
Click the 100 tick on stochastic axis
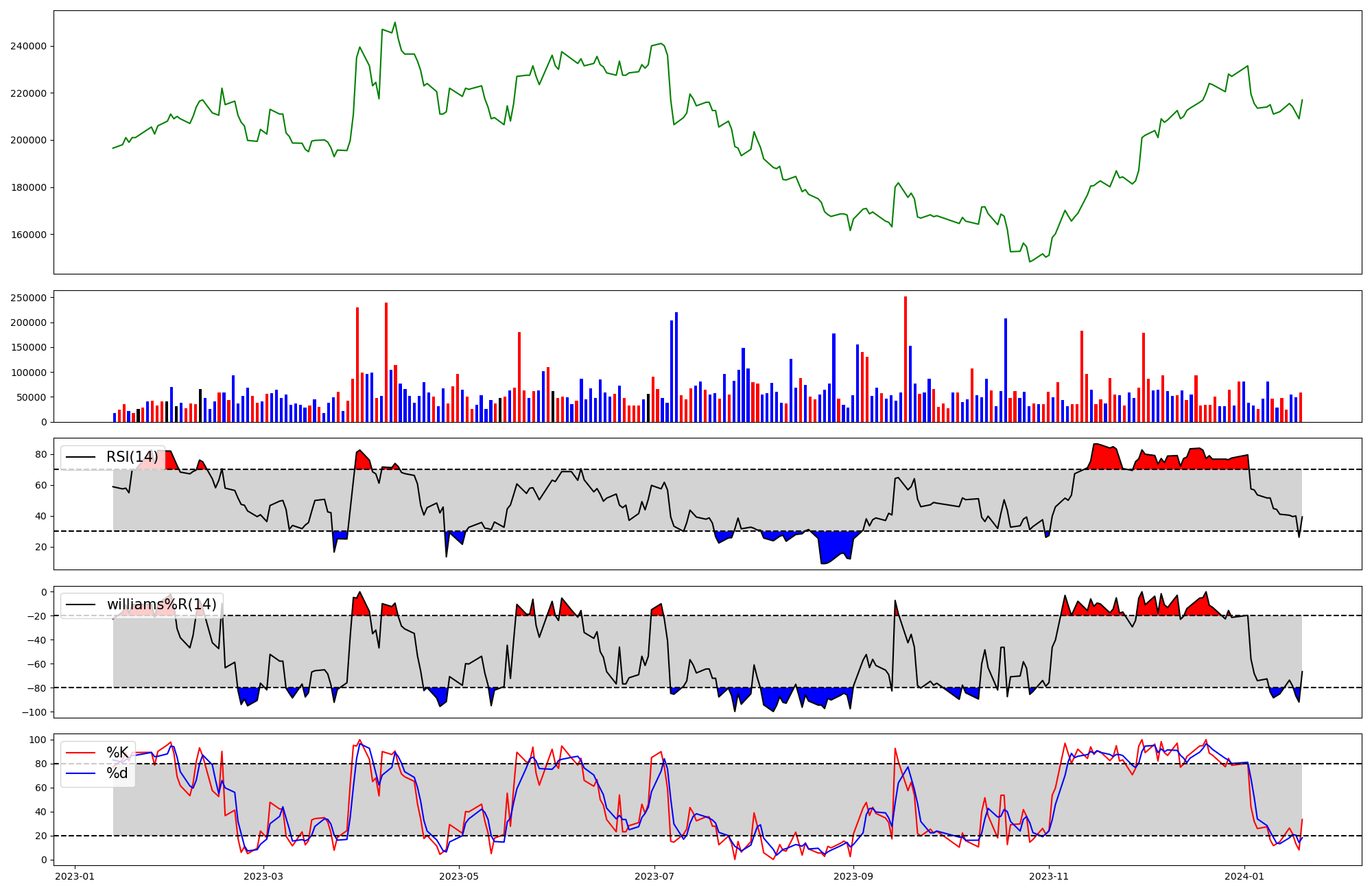(38, 740)
